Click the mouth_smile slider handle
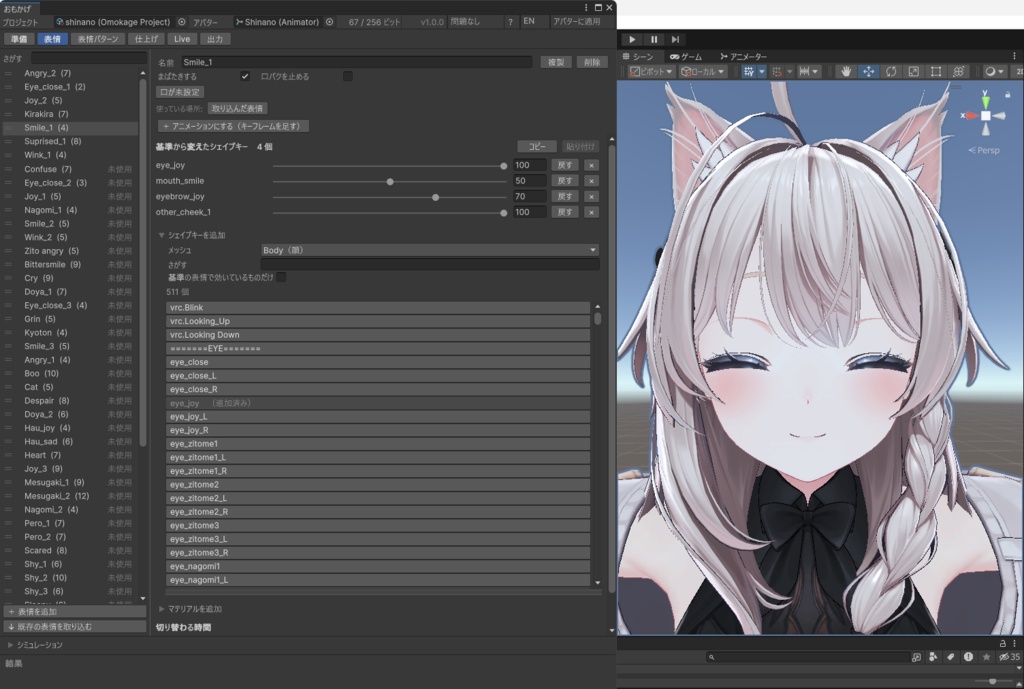Viewport: 1024px width, 689px height. coord(390,182)
